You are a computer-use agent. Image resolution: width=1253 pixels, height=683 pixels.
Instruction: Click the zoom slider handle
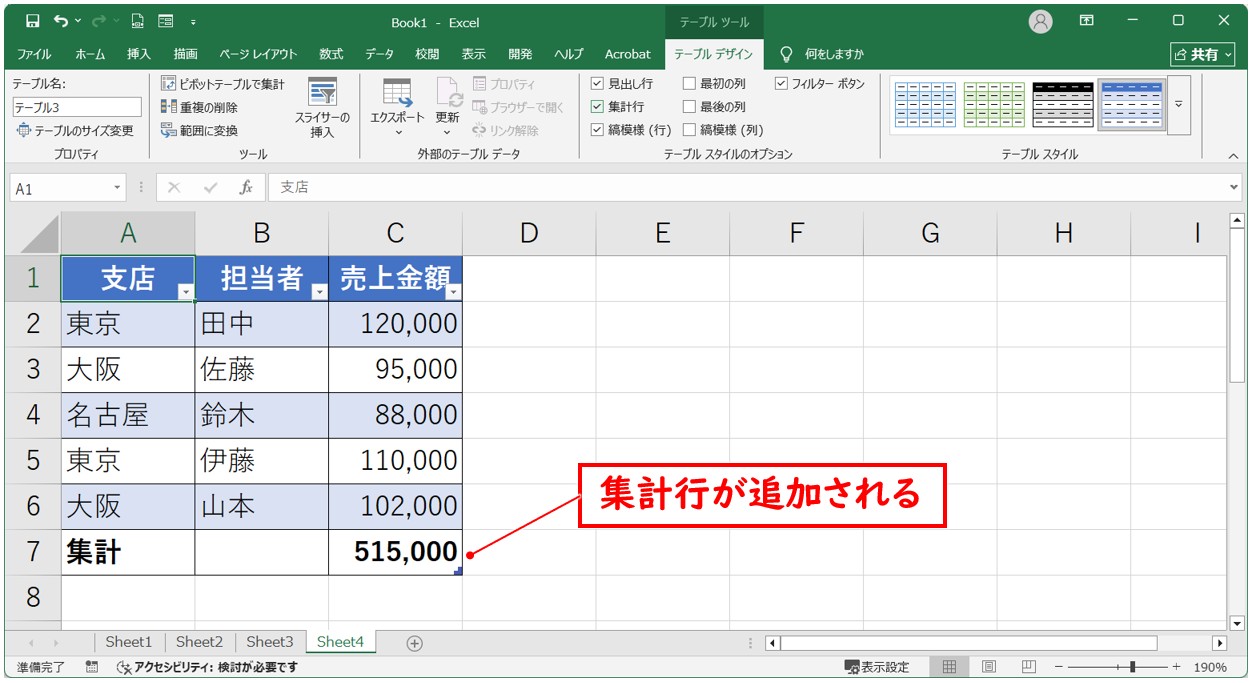(x=1132, y=667)
